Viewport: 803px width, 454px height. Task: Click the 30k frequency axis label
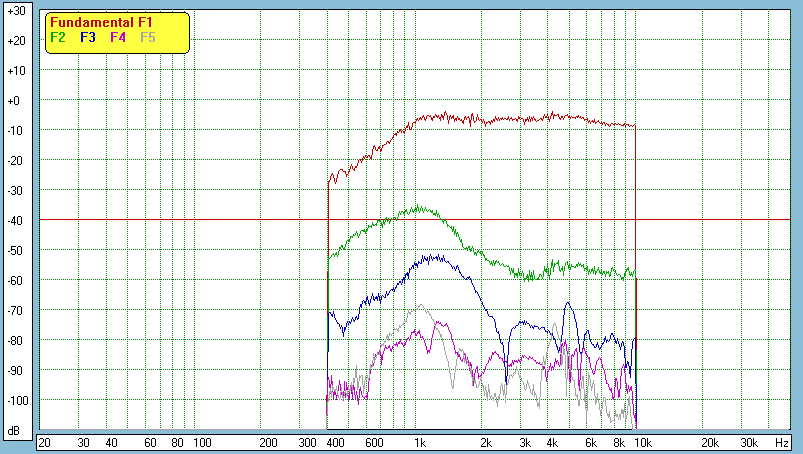click(748, 442)
